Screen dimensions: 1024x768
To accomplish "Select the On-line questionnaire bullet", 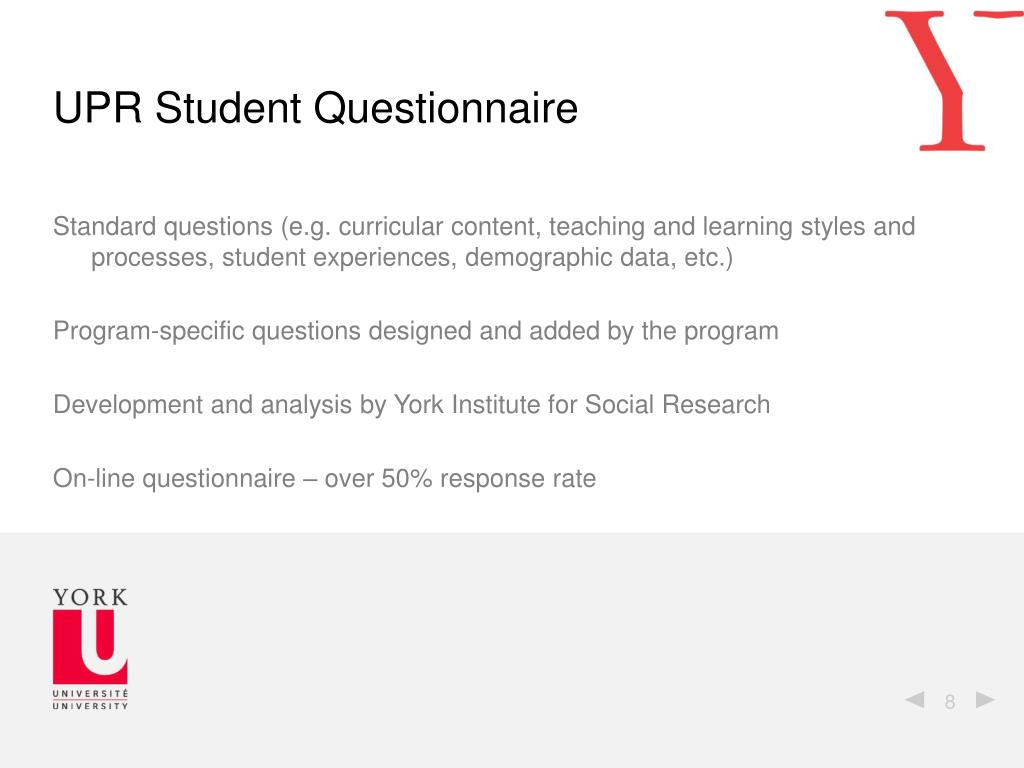I will click(x=325, y=479).
